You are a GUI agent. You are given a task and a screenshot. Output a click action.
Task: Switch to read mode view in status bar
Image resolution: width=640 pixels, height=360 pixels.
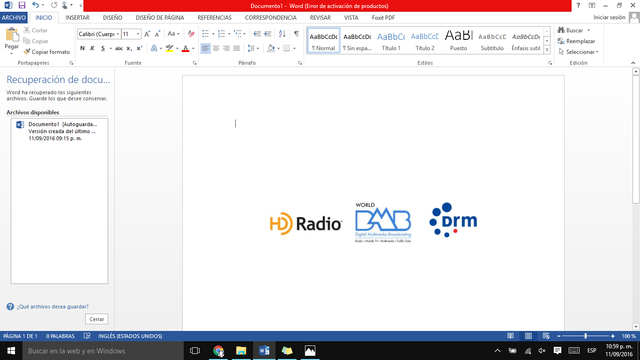(510, 336)
